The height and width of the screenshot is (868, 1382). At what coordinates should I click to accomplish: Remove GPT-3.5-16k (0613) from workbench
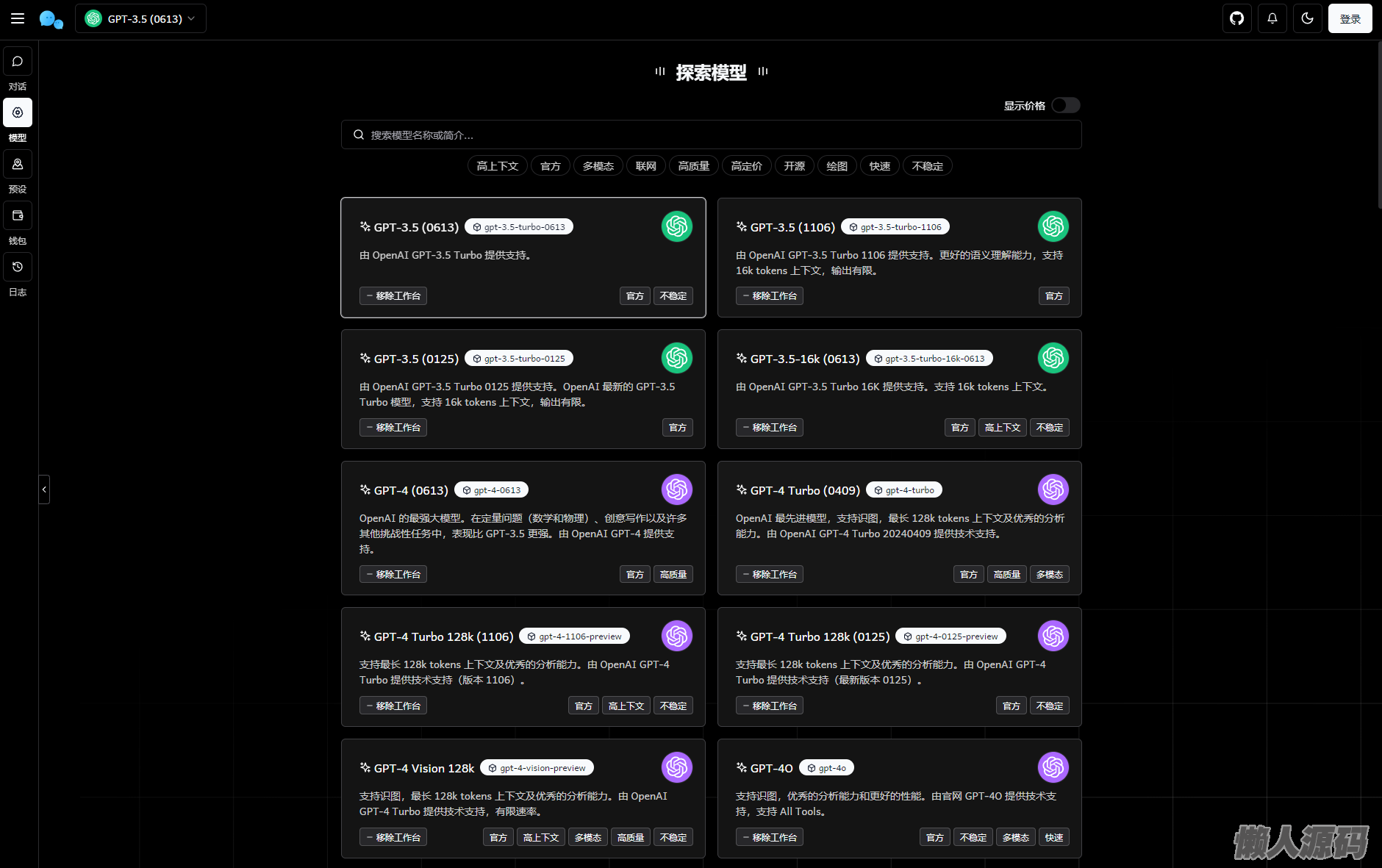click(770, 427)
